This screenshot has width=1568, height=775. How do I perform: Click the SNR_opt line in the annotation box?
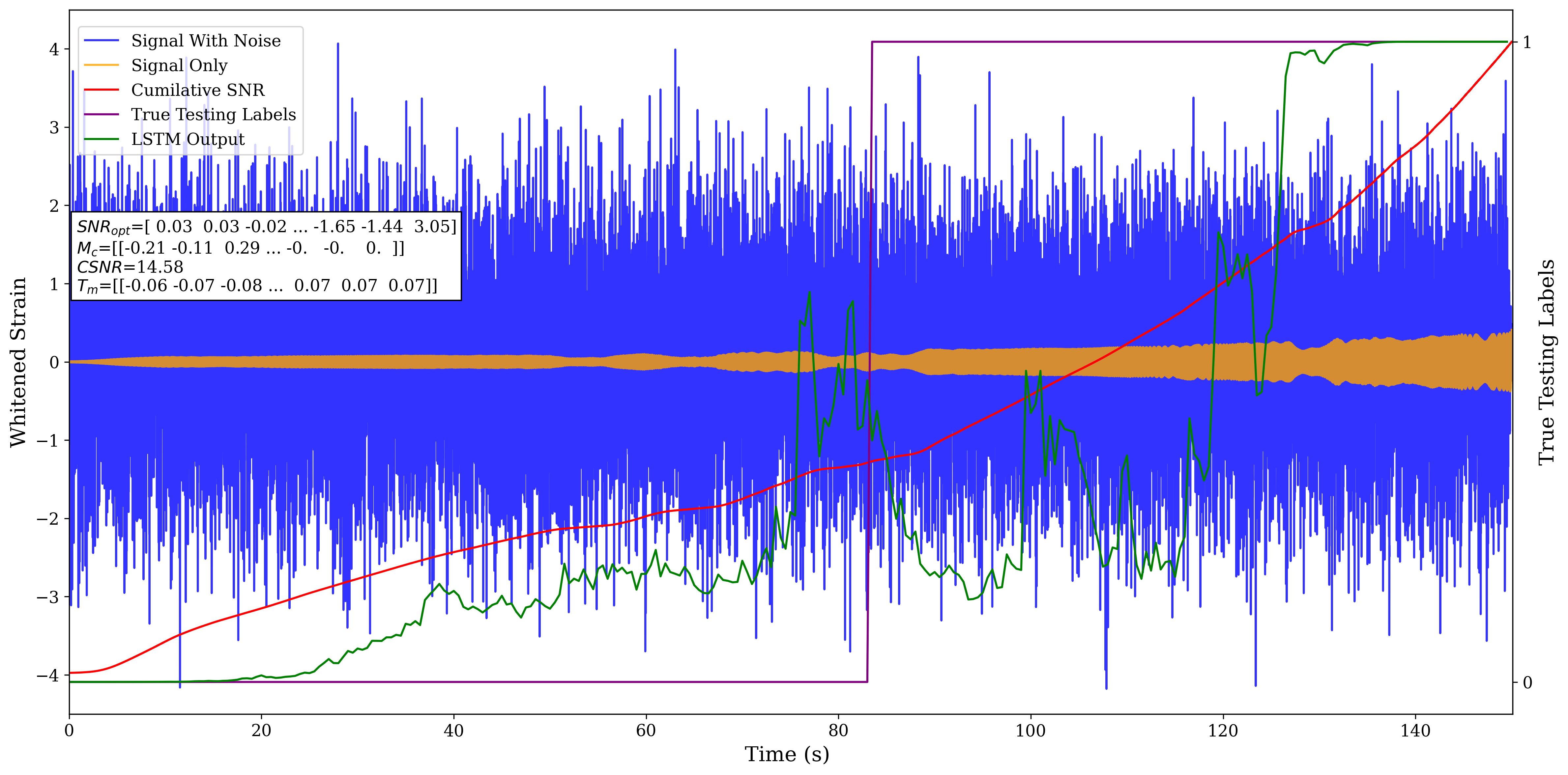point(266,227)
